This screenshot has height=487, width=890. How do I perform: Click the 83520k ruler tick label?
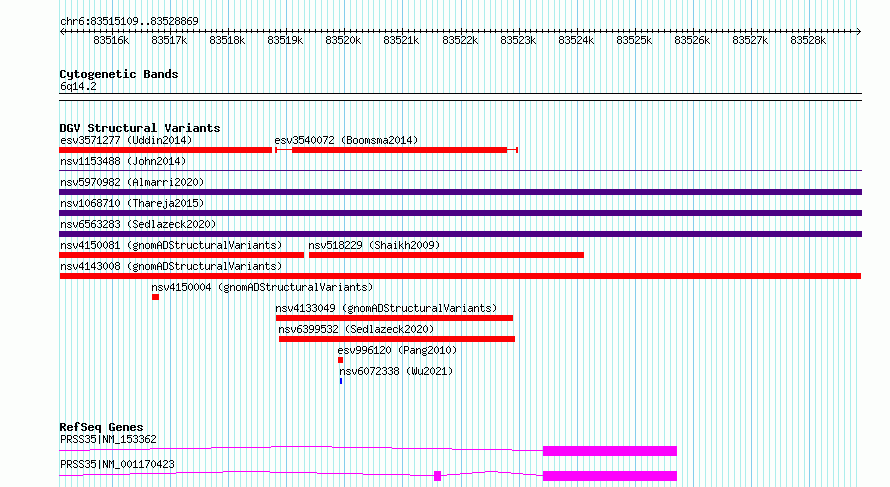343,40
